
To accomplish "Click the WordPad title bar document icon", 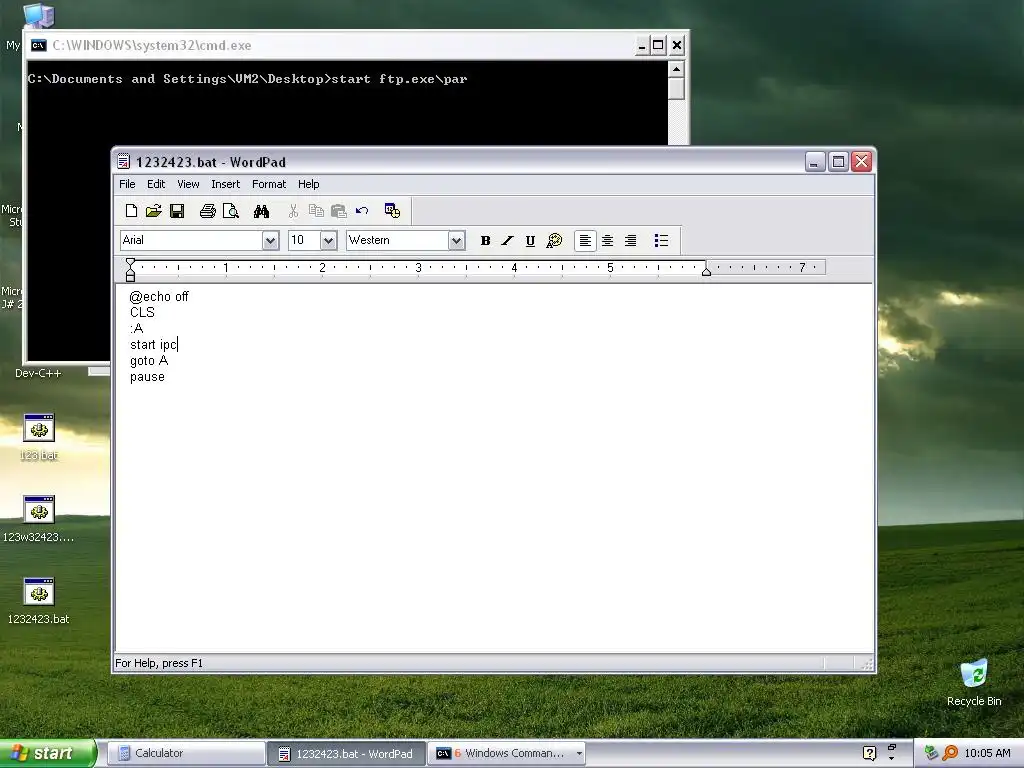I will click(123, 161).
